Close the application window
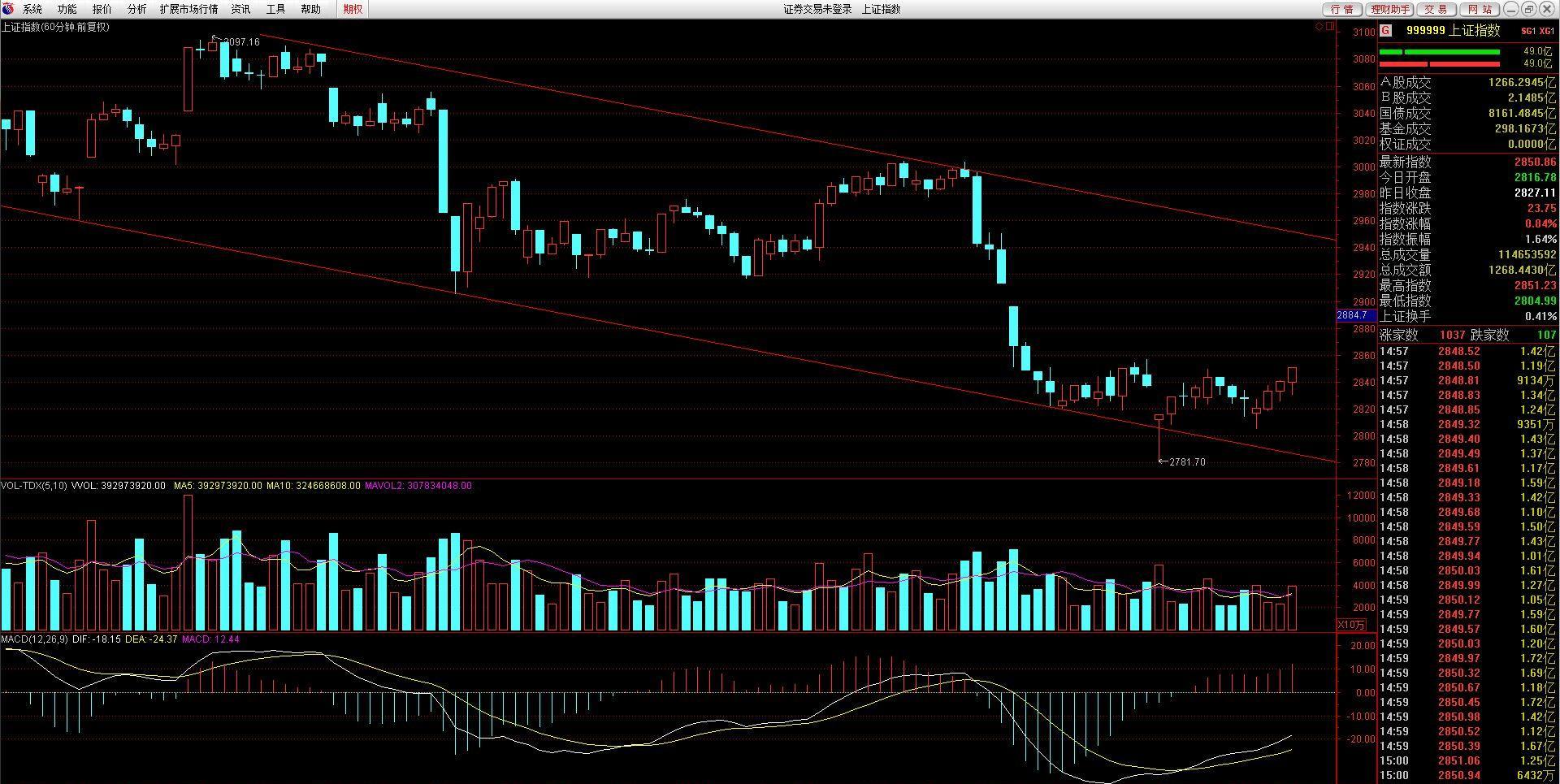1560x784 pixels. (1546, 9)
